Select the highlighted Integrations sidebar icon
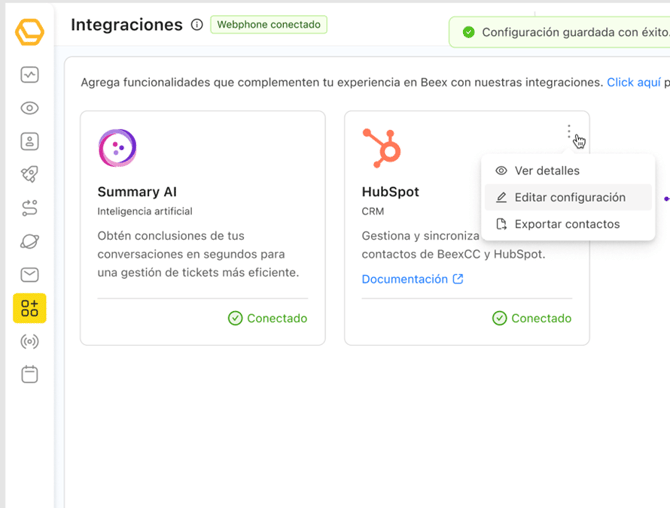 click(x=30, y=309)
